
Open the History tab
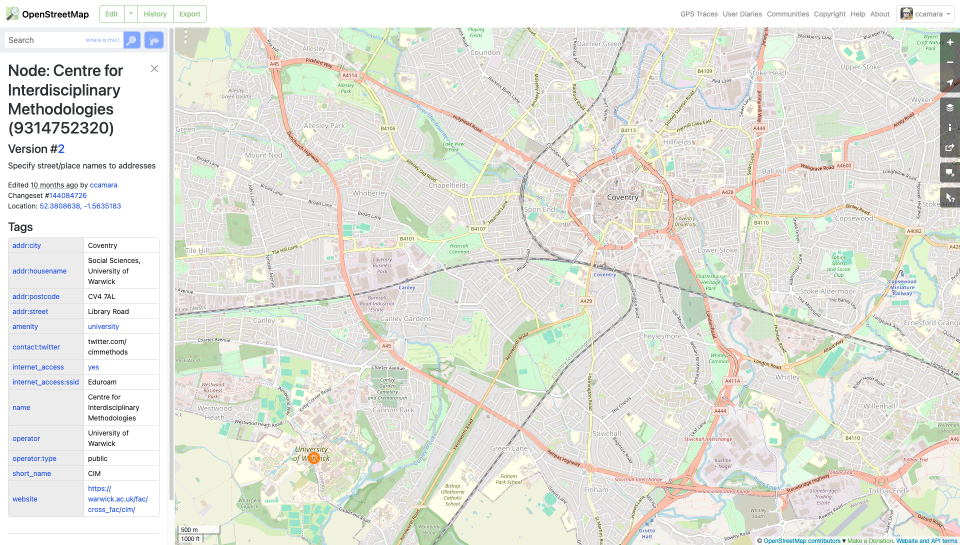155,14
